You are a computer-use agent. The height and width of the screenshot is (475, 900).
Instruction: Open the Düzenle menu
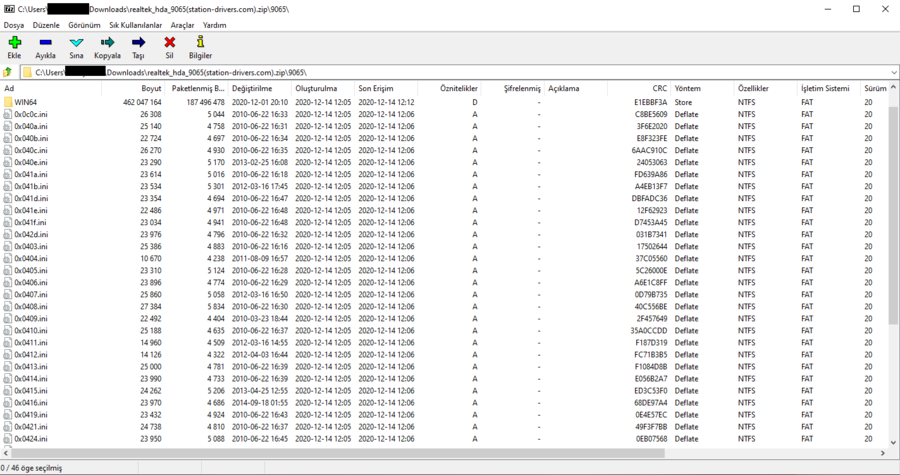(46, 25)
